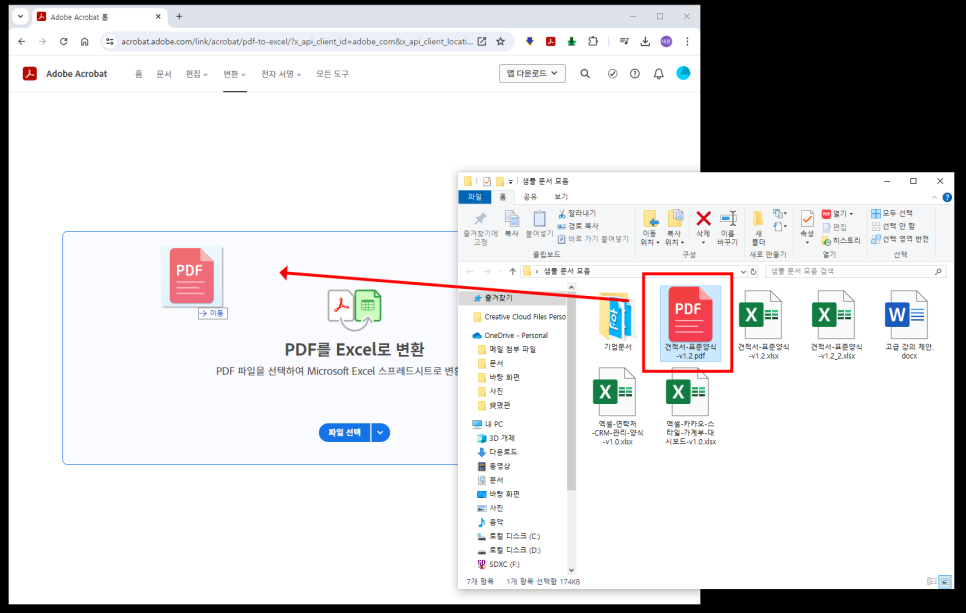Open Acrobat 모든 도구 menu item
This screenshot has height=613, width=966.
click(x=333, y=74)
